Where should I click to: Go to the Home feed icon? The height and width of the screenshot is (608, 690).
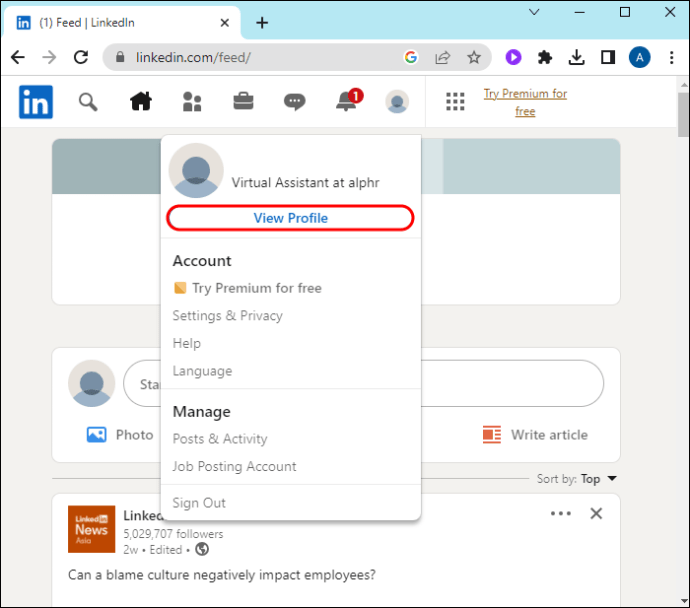pyautogui.click(x=141, y=102)
